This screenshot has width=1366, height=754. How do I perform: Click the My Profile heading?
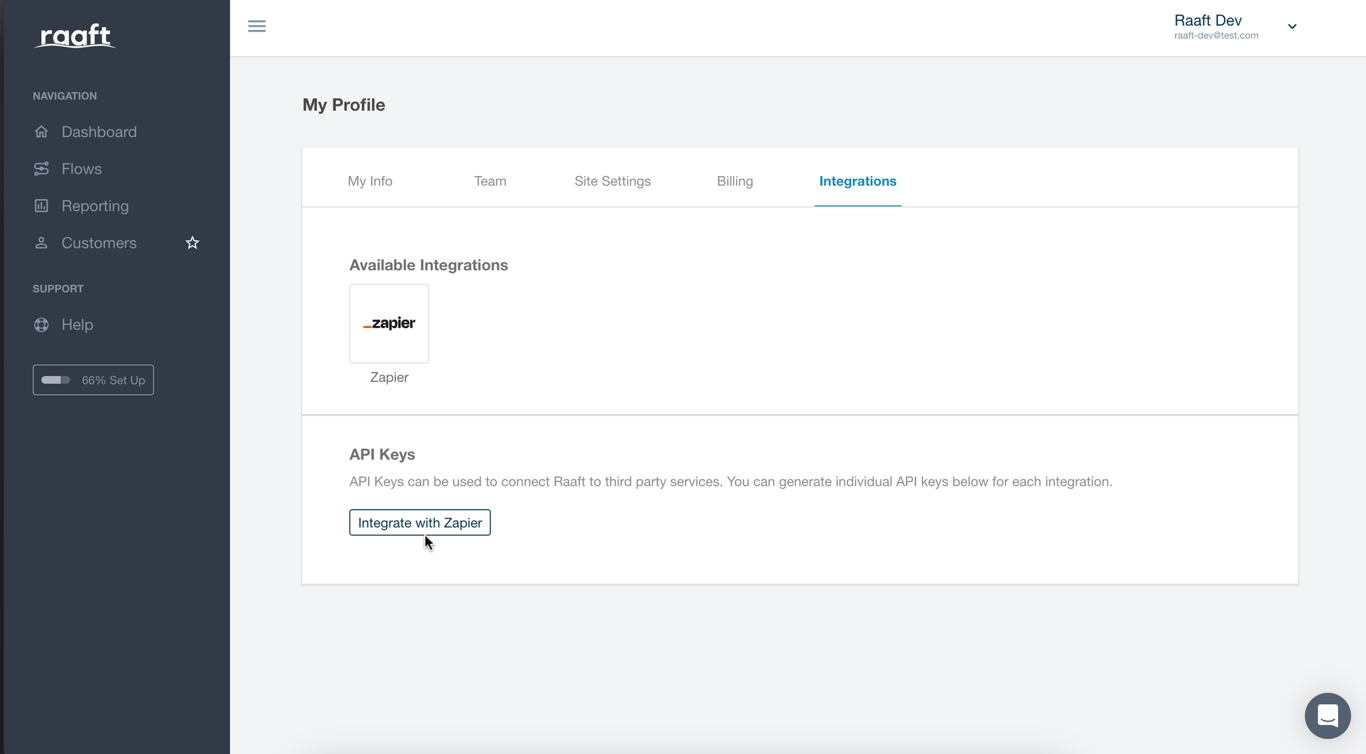coord(344,105)
